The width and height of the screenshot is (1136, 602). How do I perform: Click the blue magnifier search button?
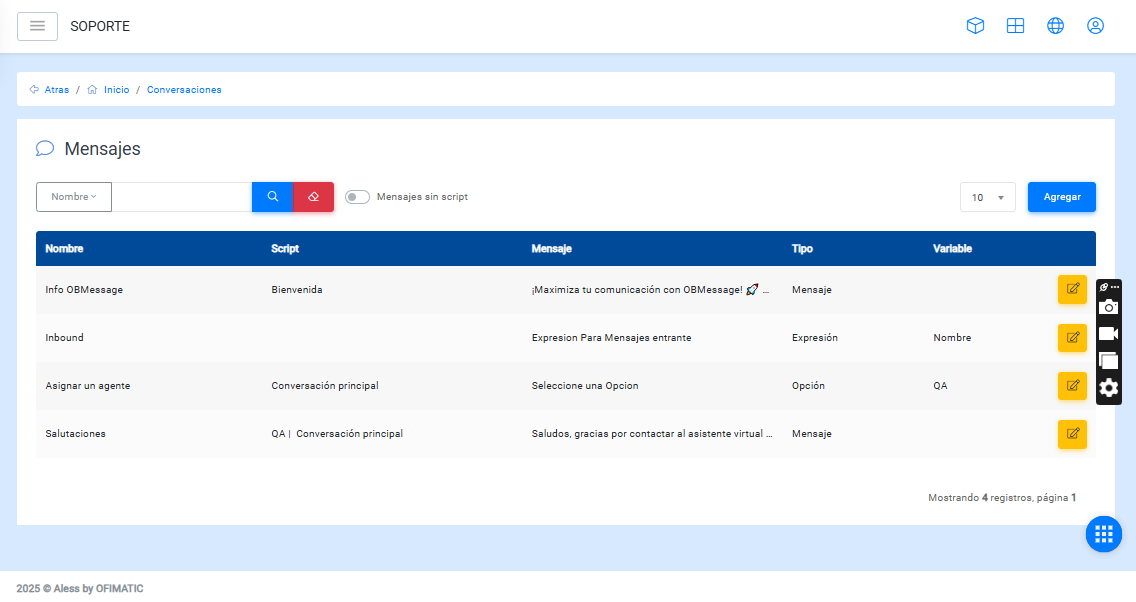272,197
